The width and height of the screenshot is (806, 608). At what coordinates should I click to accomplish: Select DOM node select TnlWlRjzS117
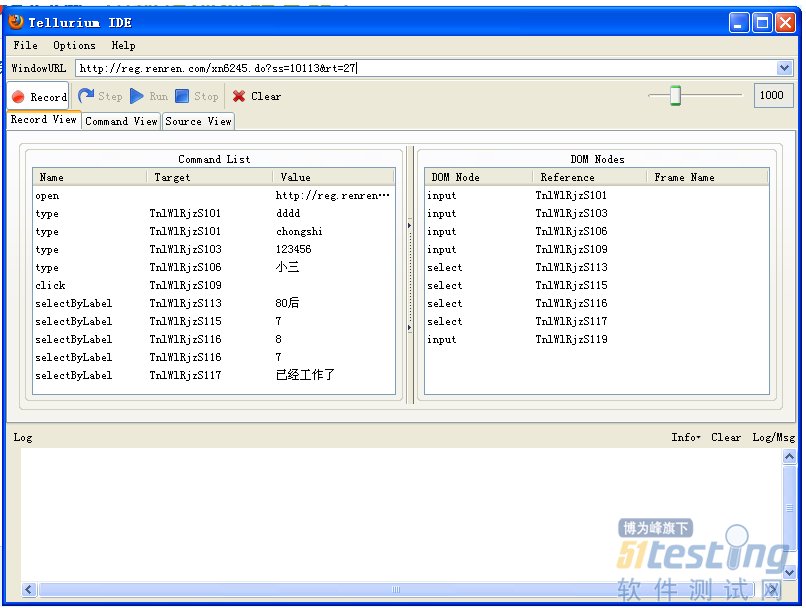pyautogui.click(x=596, y=321)
